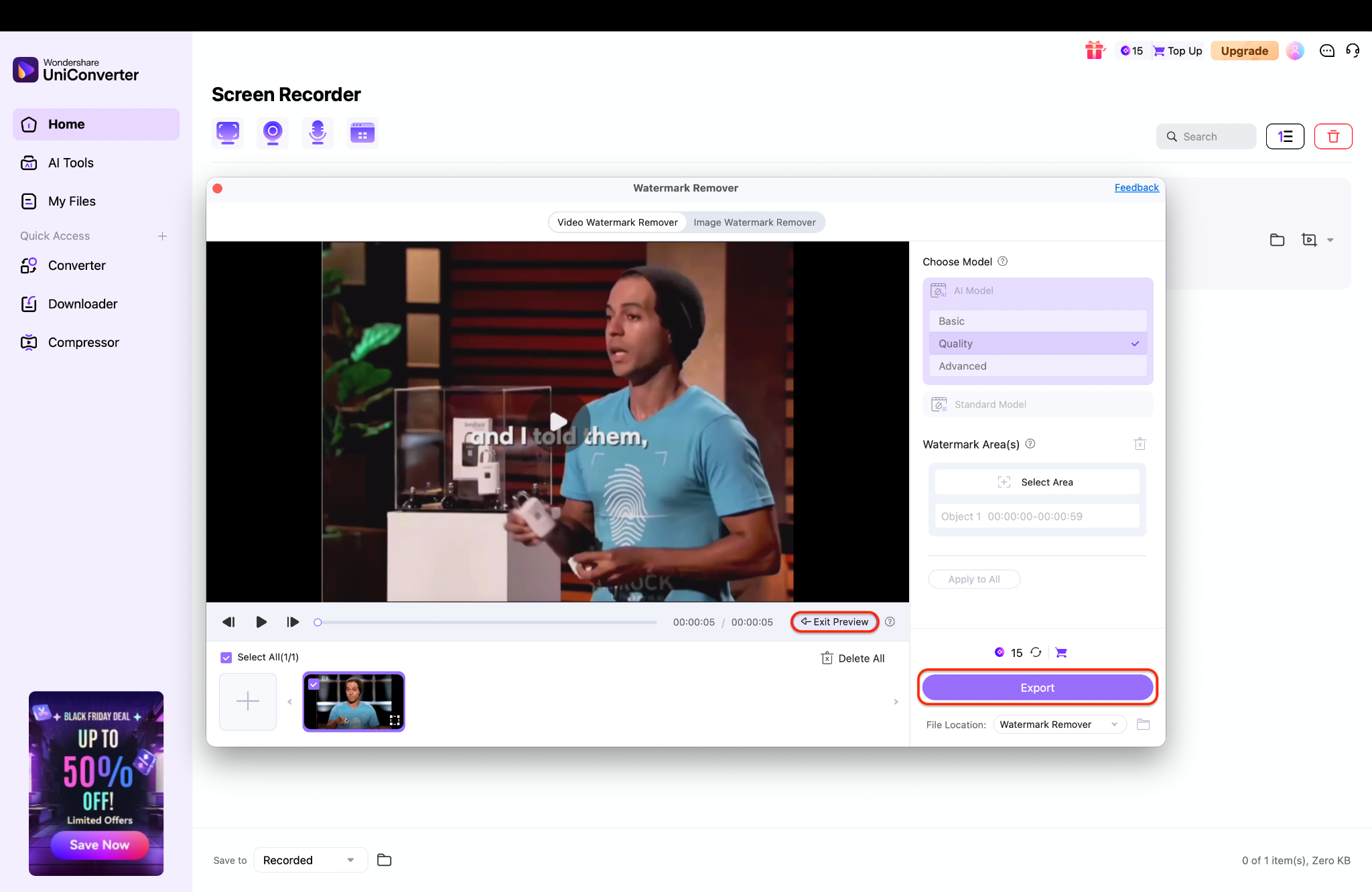Click the numbered list view icon
Image resolution: width=1372 pixels, height=892 pixels.
point(1284,137)
